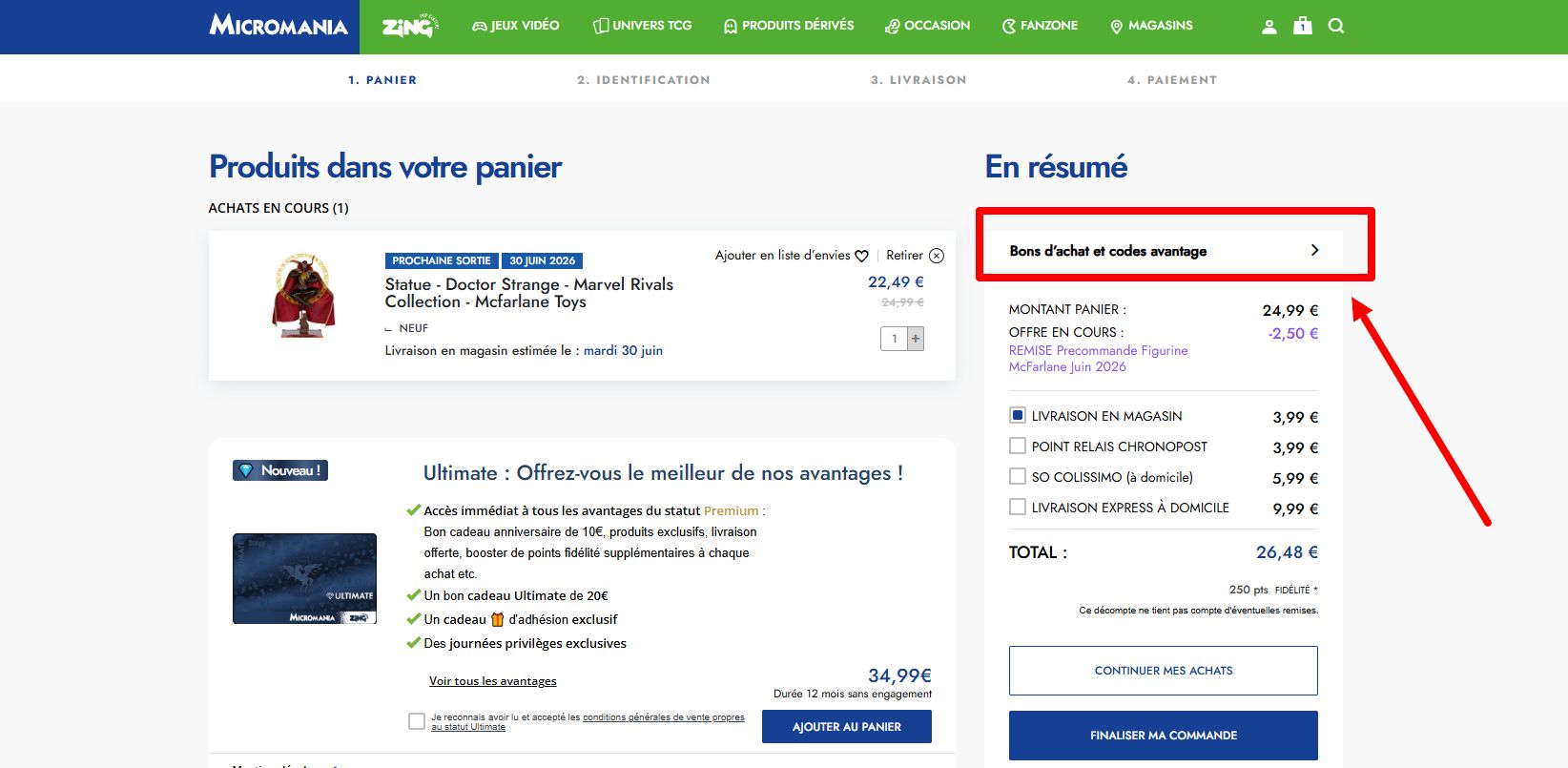This screenshot has width=1568, height=768.
Task: Go to step 3 Livraison
Action: (918, 80)
